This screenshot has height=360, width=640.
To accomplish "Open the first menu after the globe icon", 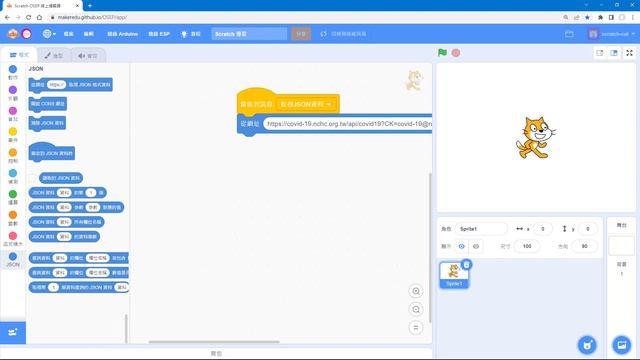I will [x=69, y=34].
